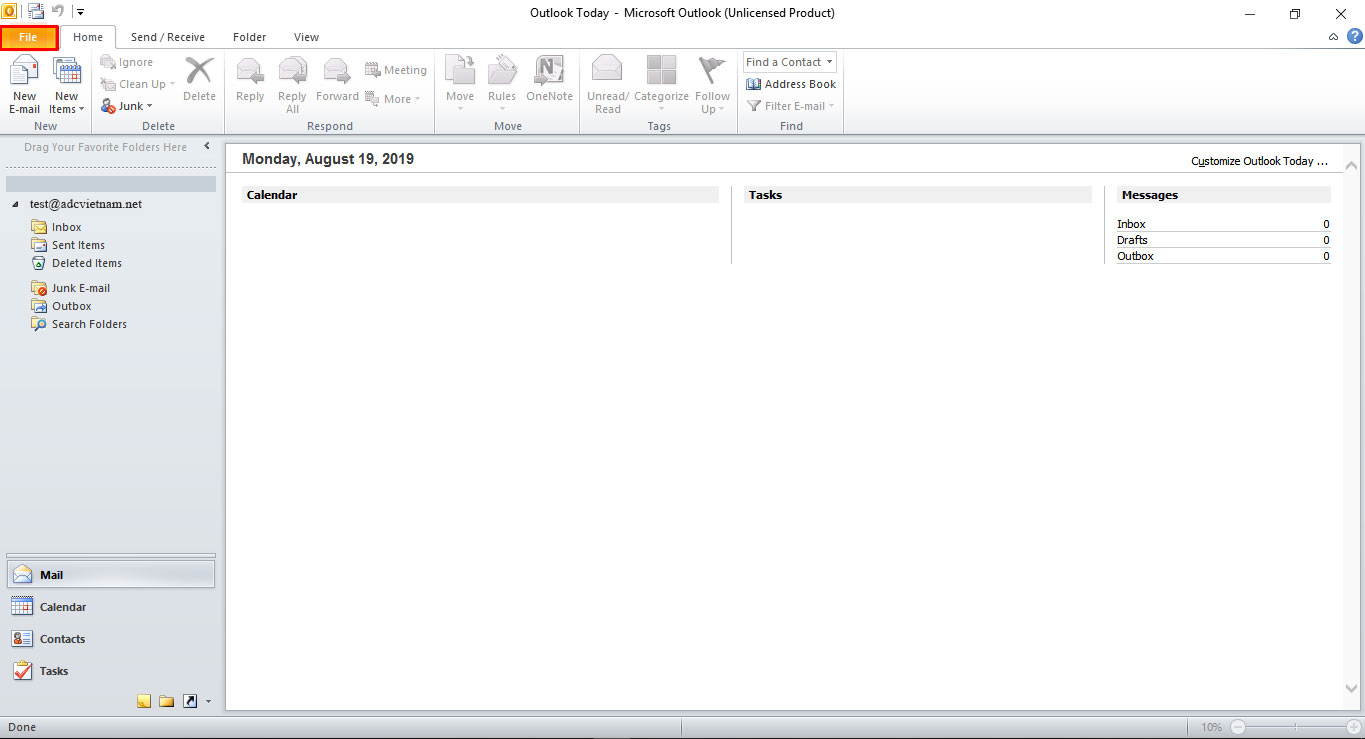Click the Reply All icon

coord(292,85)
